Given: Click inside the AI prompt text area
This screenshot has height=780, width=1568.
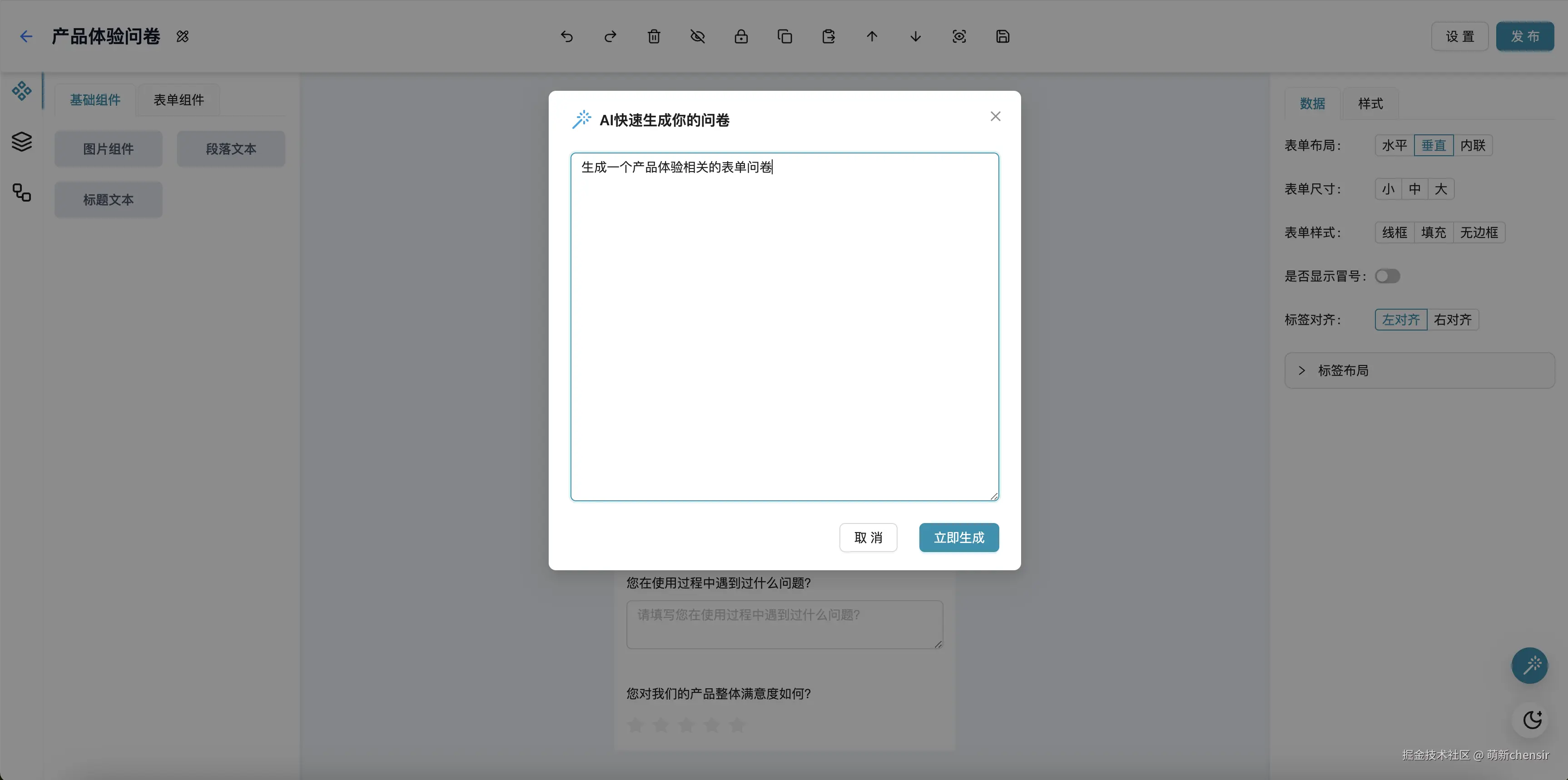Looking at the screenshot, I should (x=784, y=329).
